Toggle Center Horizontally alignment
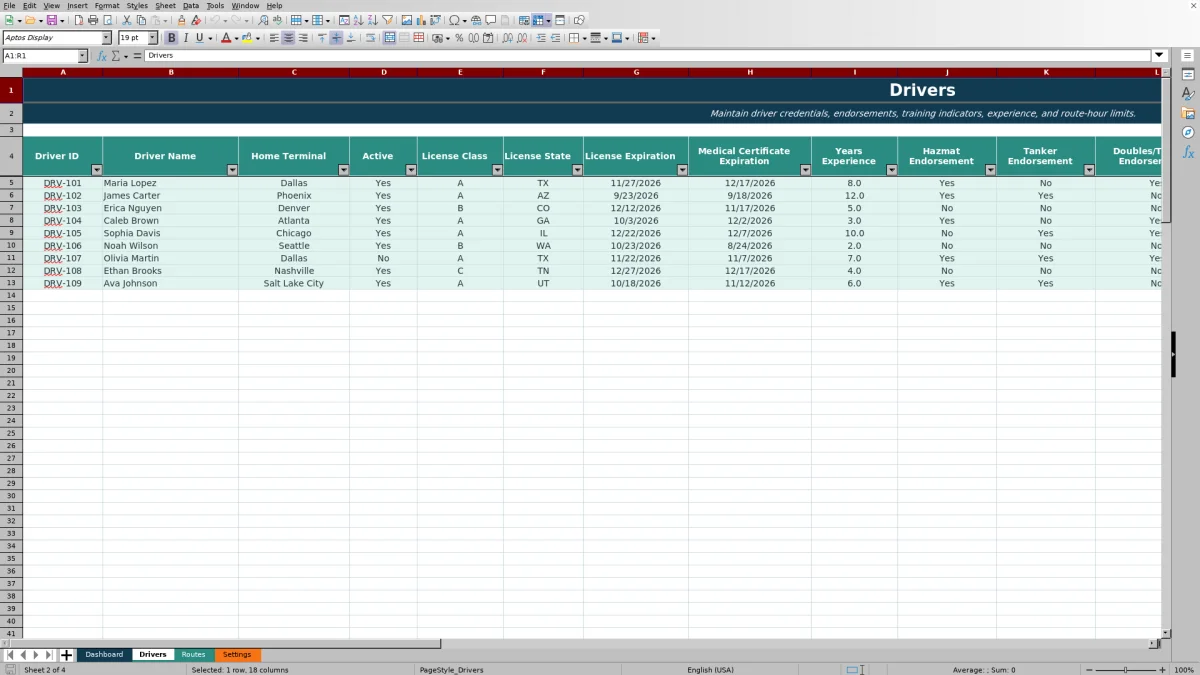The width and height of the screenshot is (1200, 675). pyautogui.click(x=289, y=38)
